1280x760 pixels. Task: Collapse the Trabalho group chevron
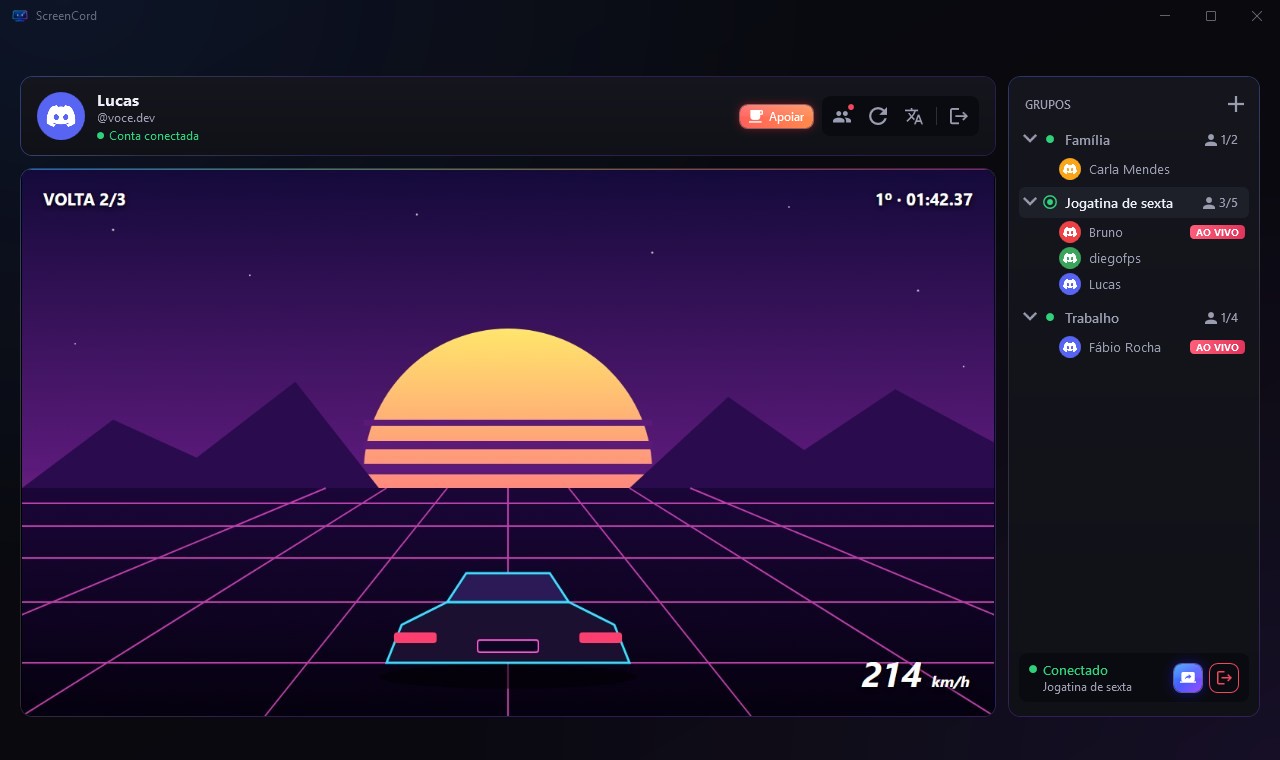pos(1030,317)
